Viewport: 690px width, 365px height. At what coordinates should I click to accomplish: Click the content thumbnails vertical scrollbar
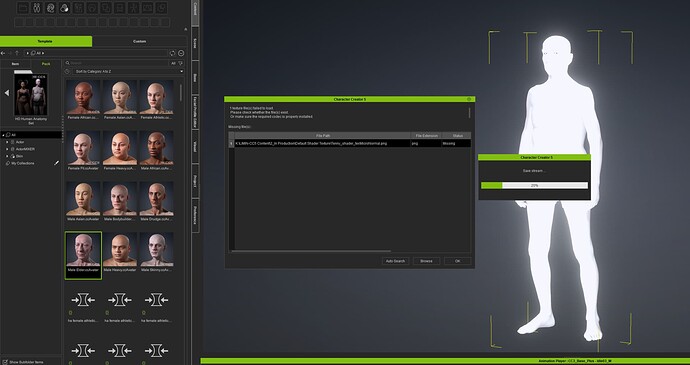coord(180,92)
